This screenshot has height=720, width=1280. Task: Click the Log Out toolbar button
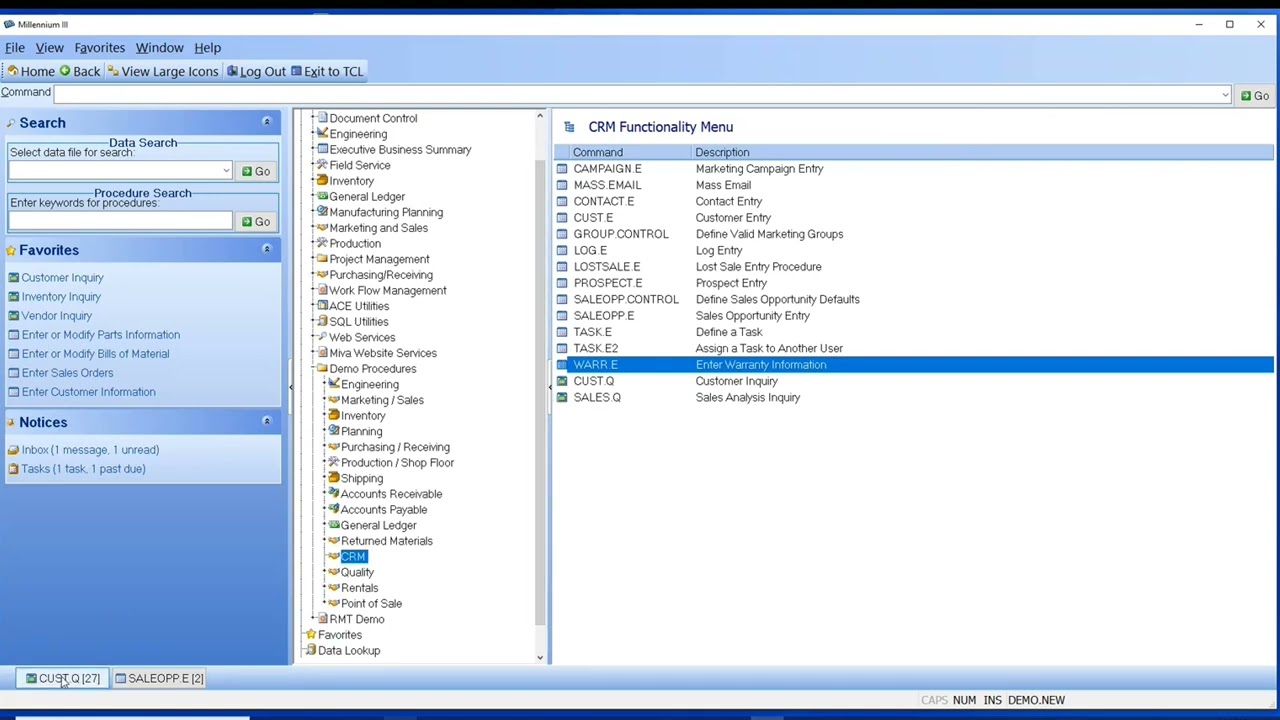click(256, 71)
